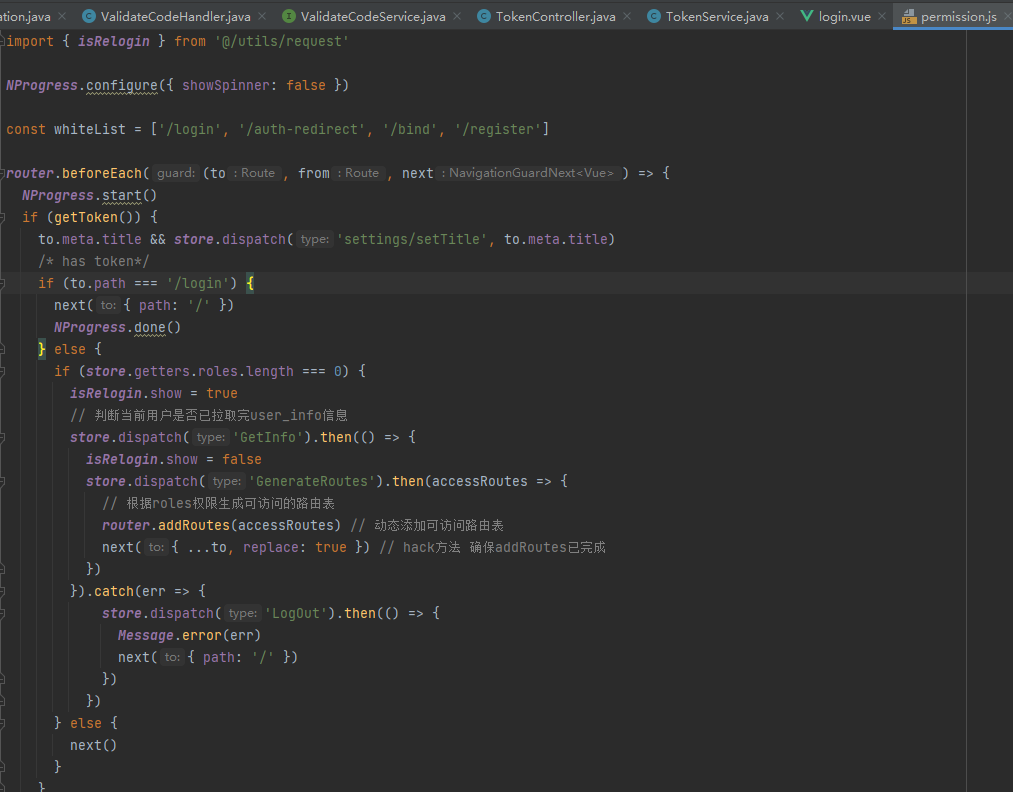Select the TokenService.java tab
This screenshot has width=1013, height=792.
(717, 16)
